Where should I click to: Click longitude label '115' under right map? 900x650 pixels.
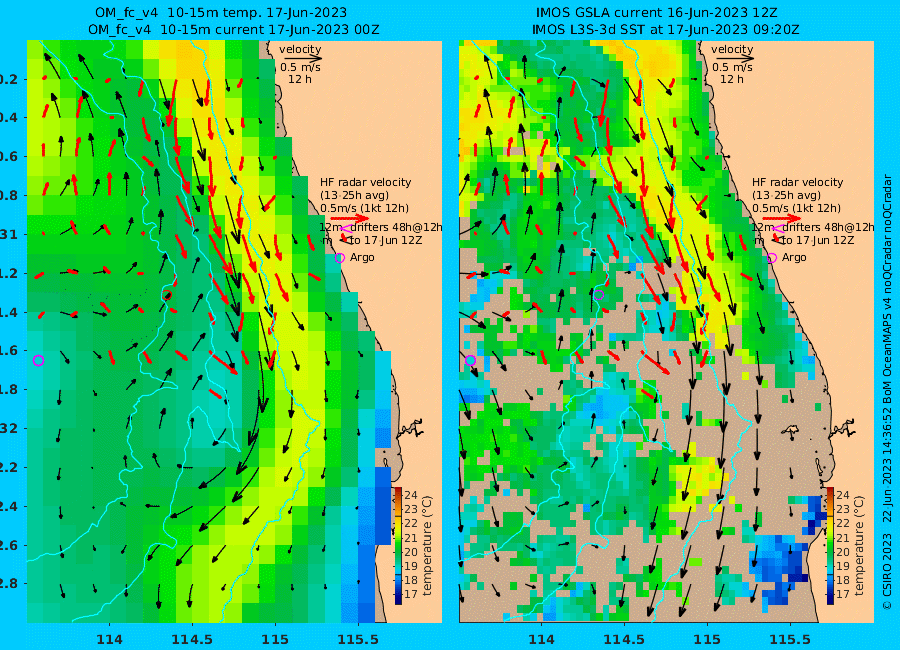pyautogui.click(x=707, y=639)
